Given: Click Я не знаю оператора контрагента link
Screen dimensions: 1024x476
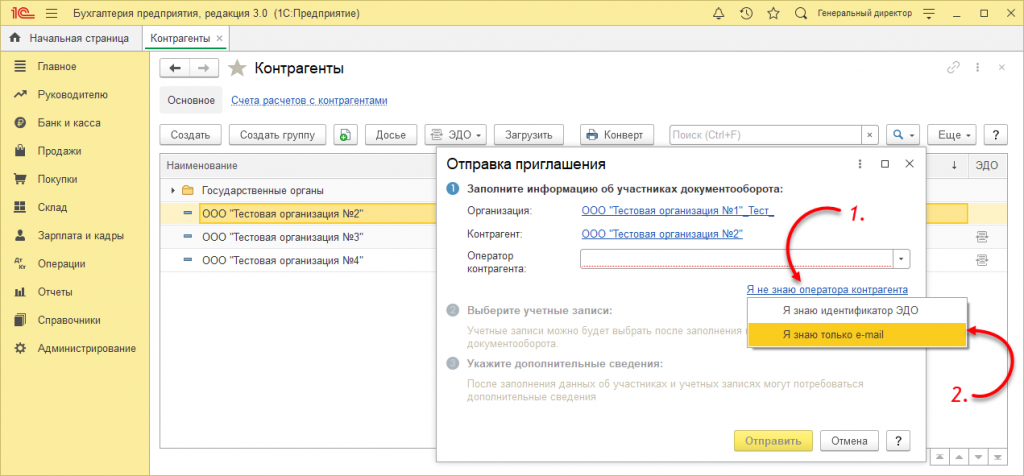Looking at the screenshot, I should 827,289.
